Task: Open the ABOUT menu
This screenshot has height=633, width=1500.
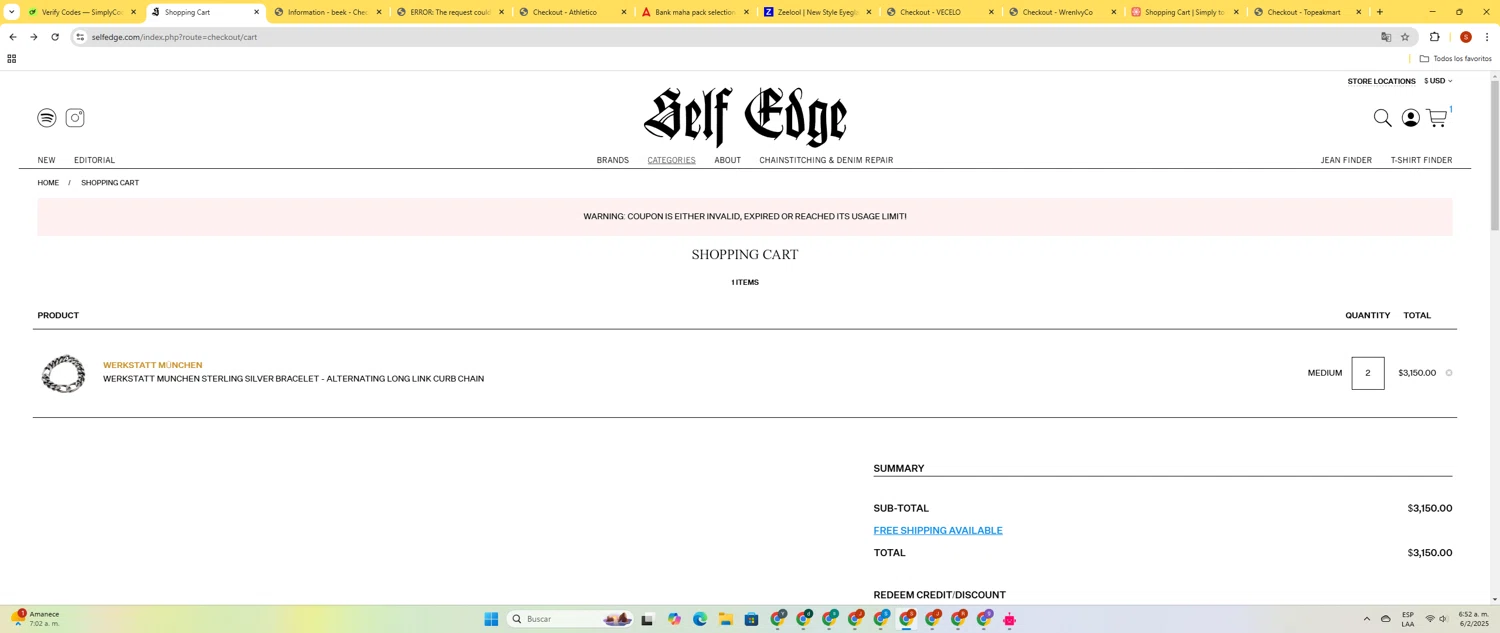Action: (x=727, y=160)
